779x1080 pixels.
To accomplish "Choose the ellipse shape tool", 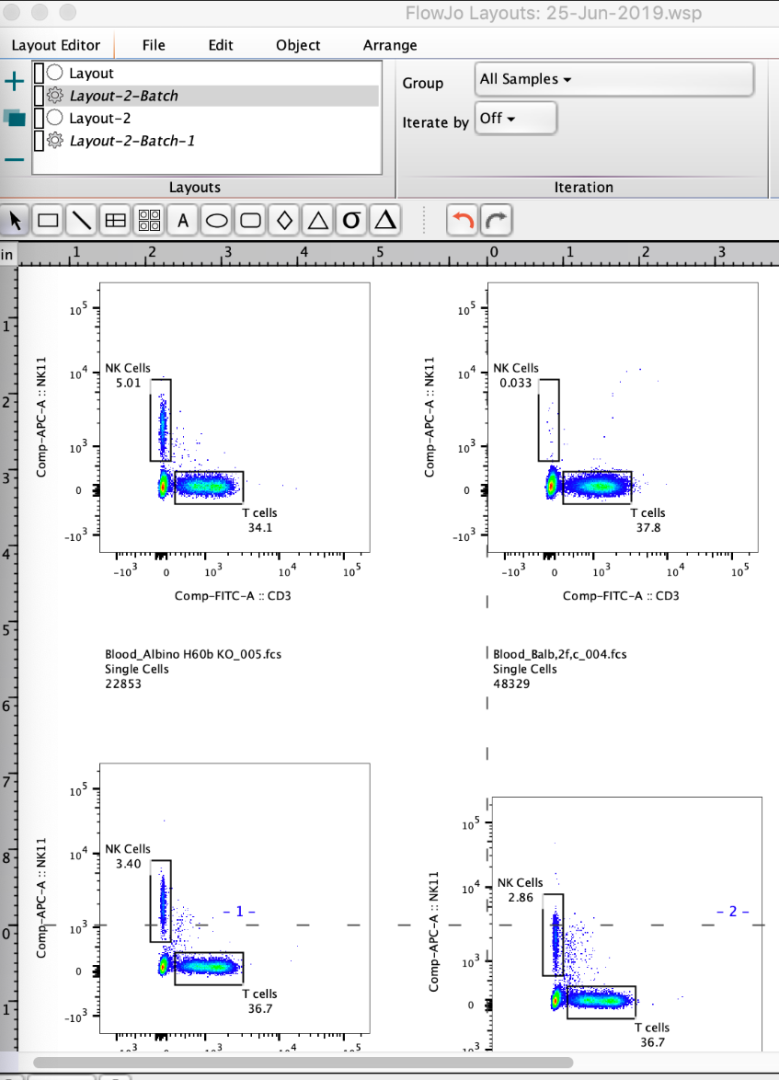I will [217, 220].
